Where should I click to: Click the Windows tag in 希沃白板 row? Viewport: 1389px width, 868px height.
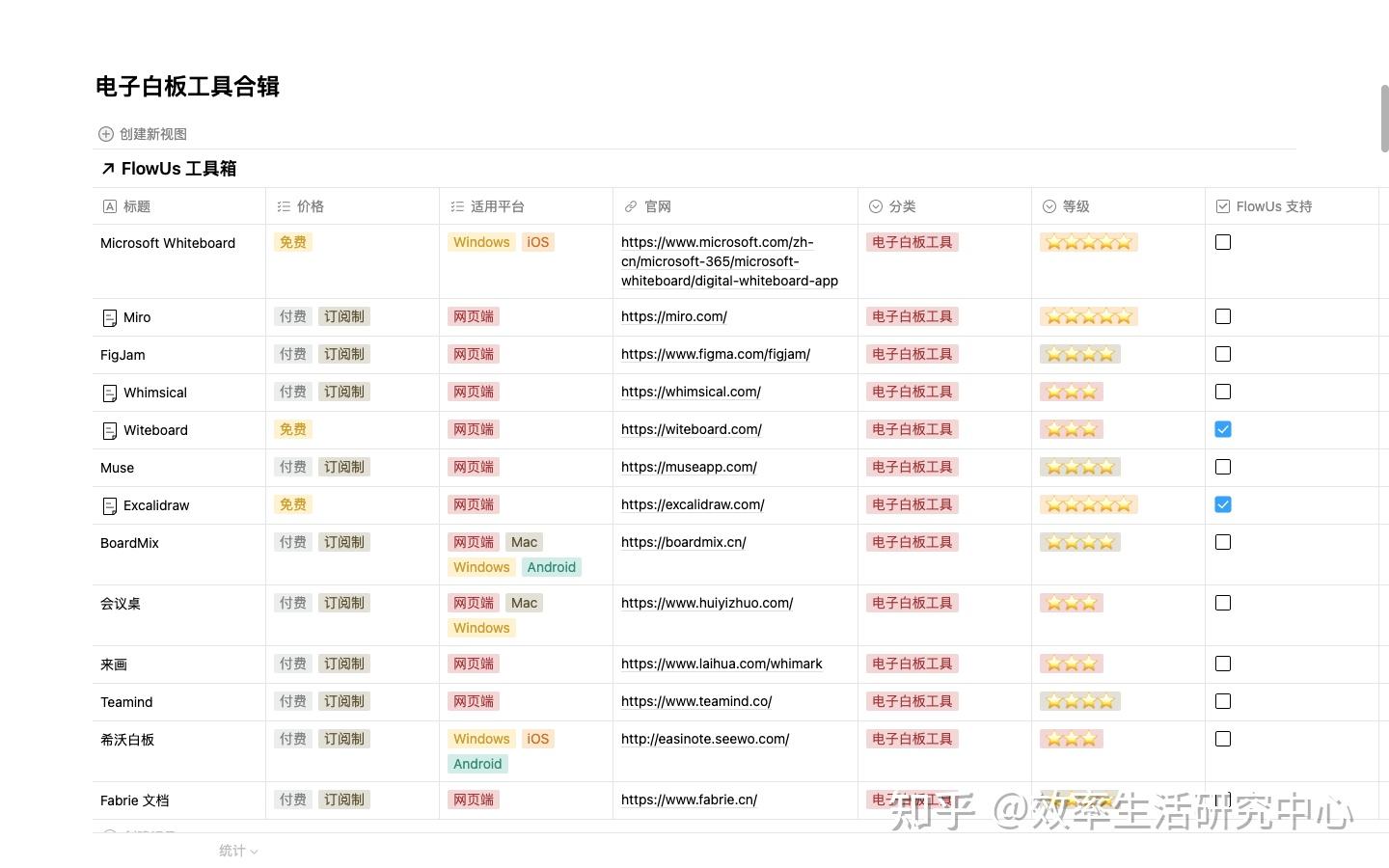click(481, 739)
